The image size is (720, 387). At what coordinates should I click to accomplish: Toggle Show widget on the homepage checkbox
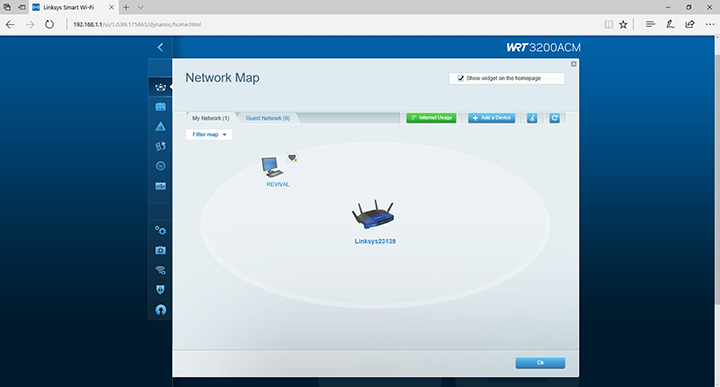(x=461, y=79)
